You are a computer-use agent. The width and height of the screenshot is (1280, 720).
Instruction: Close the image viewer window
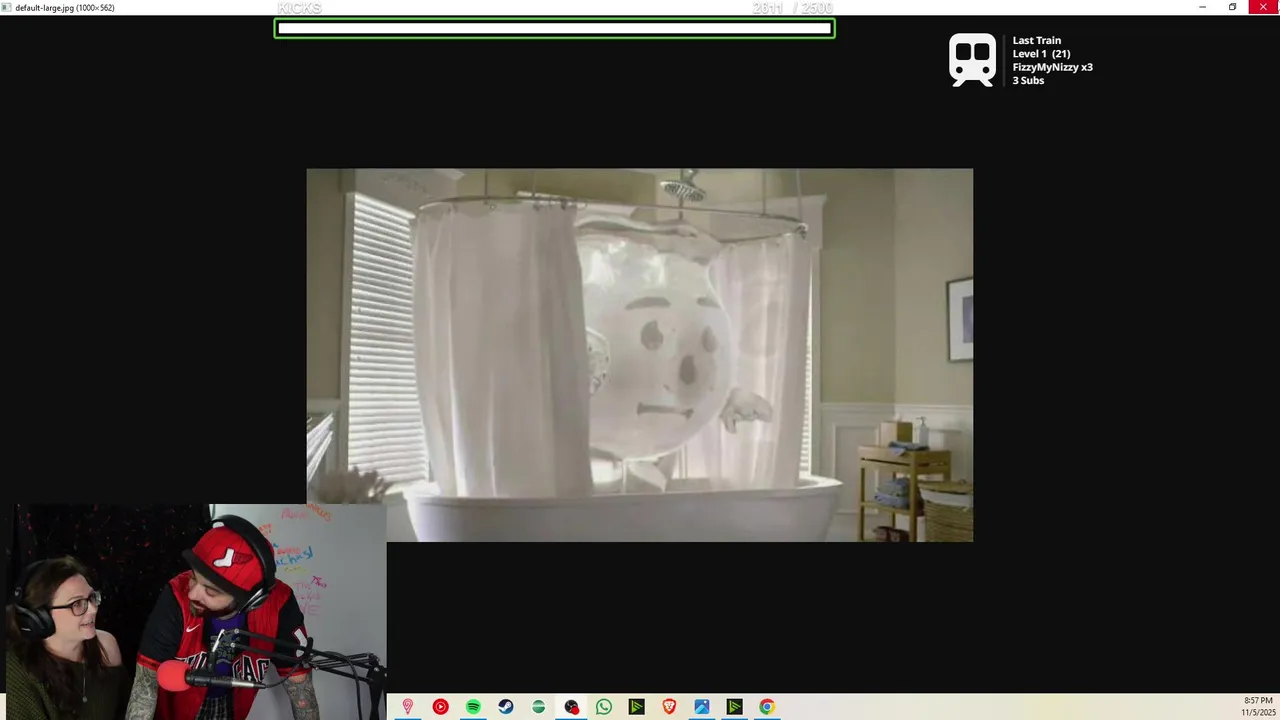point(1264,7)
